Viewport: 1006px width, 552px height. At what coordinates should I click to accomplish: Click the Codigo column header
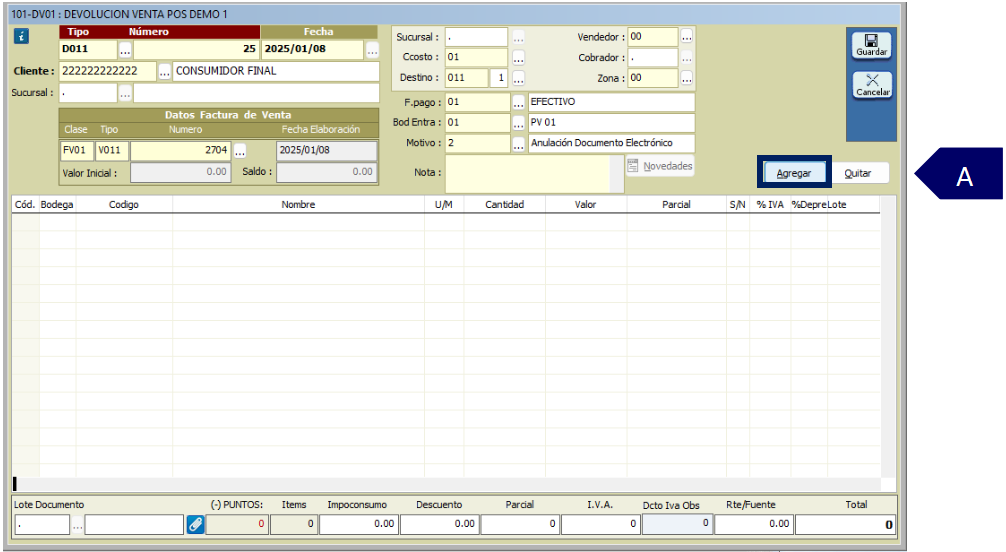[x=124, y=205]
